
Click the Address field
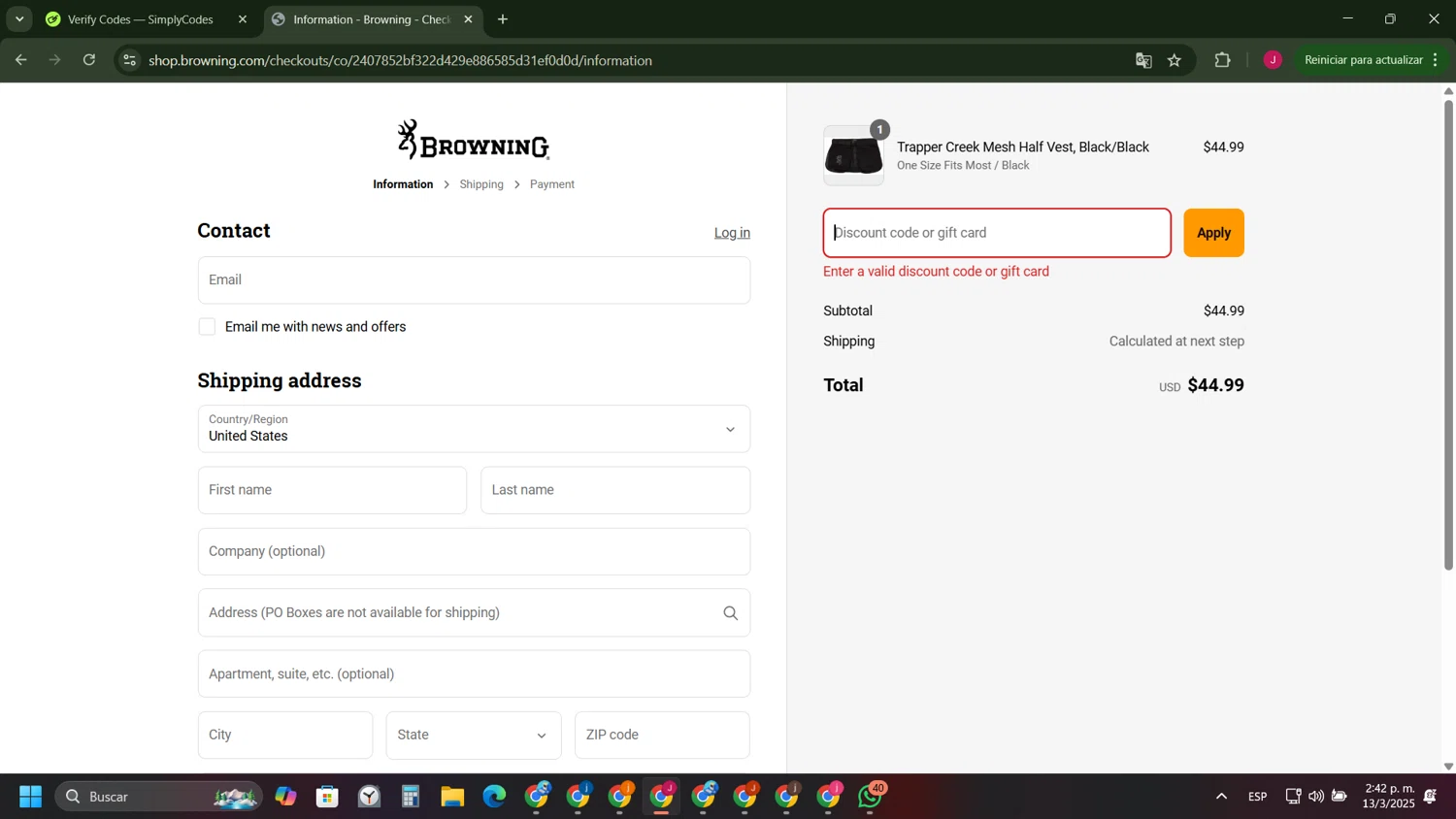(x=474, y=613)
